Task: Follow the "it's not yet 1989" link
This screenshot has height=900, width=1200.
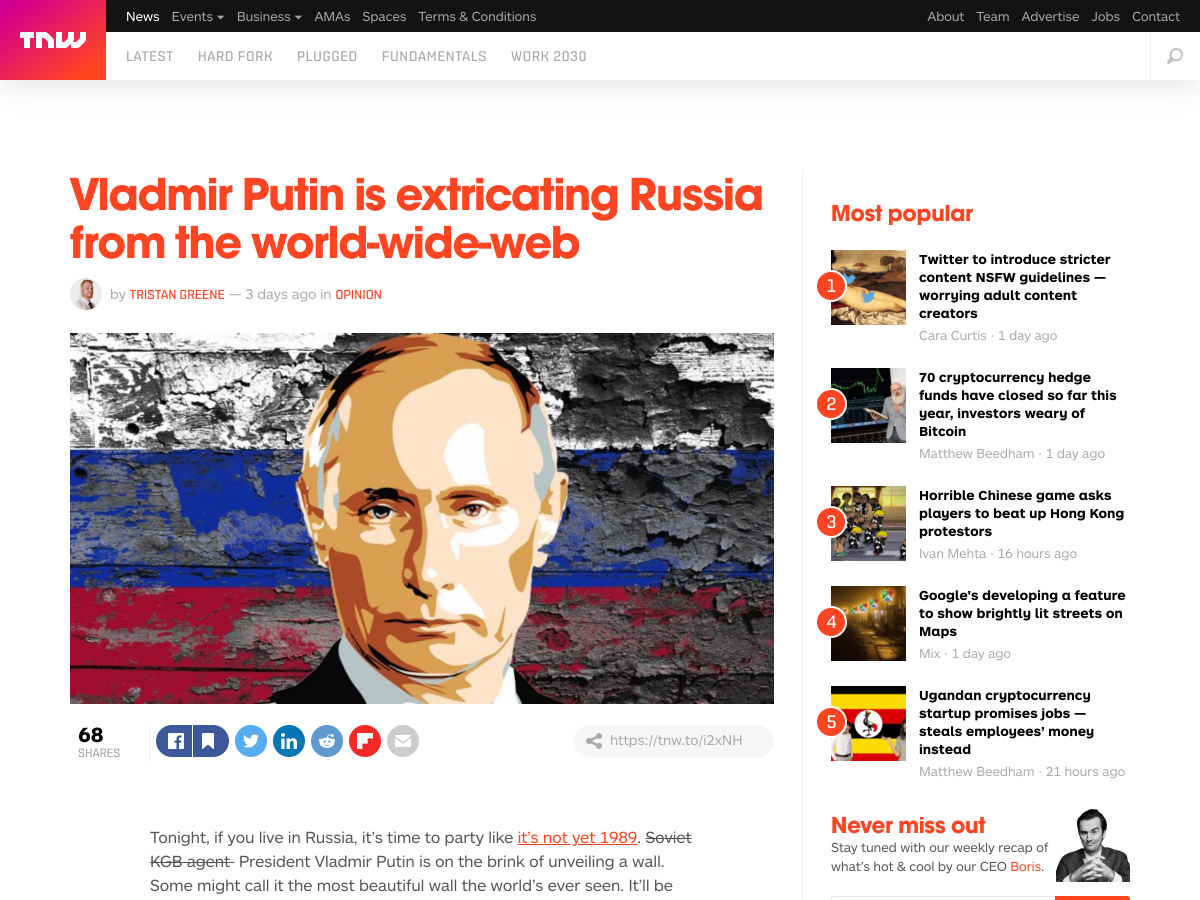Action: (x=577, y=838)
